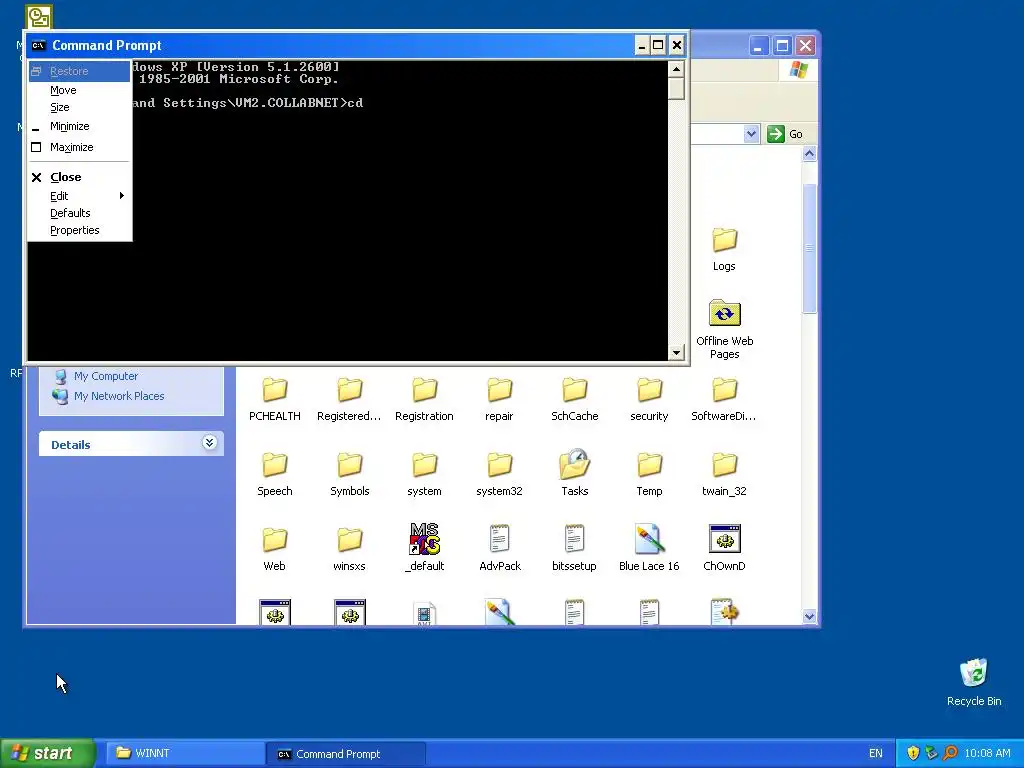
Task: Select the security folder
Action: tap(649, 400)
